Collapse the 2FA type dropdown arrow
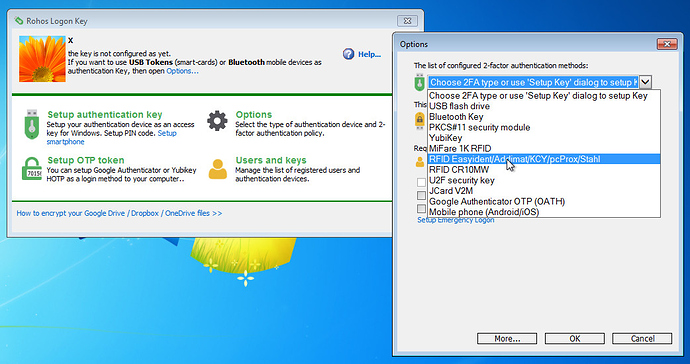The width and height of the screenshot is (690, 364). [x=645, y=82]
